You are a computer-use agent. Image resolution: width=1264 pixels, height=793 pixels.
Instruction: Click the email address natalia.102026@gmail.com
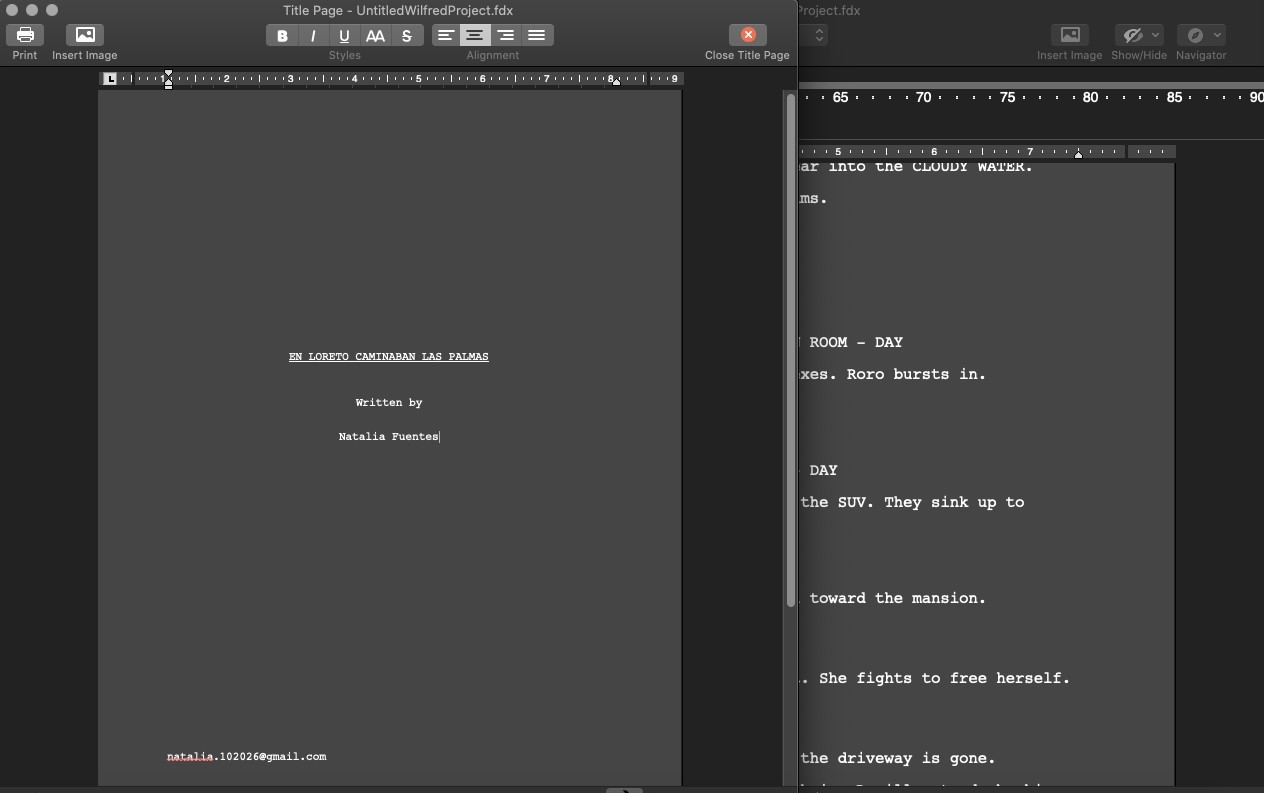coord(246,756)
